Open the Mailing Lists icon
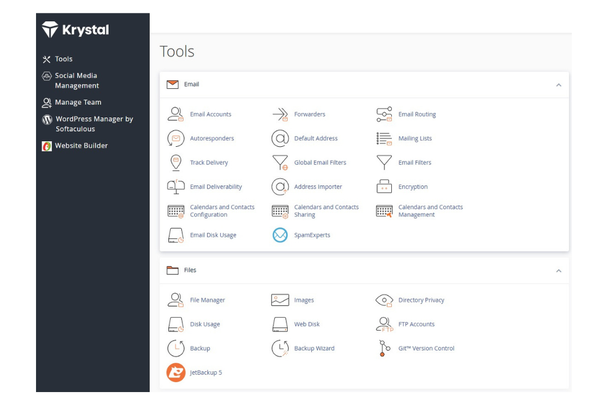The height and width of the screenshot is (405, 608). [384, 138]
